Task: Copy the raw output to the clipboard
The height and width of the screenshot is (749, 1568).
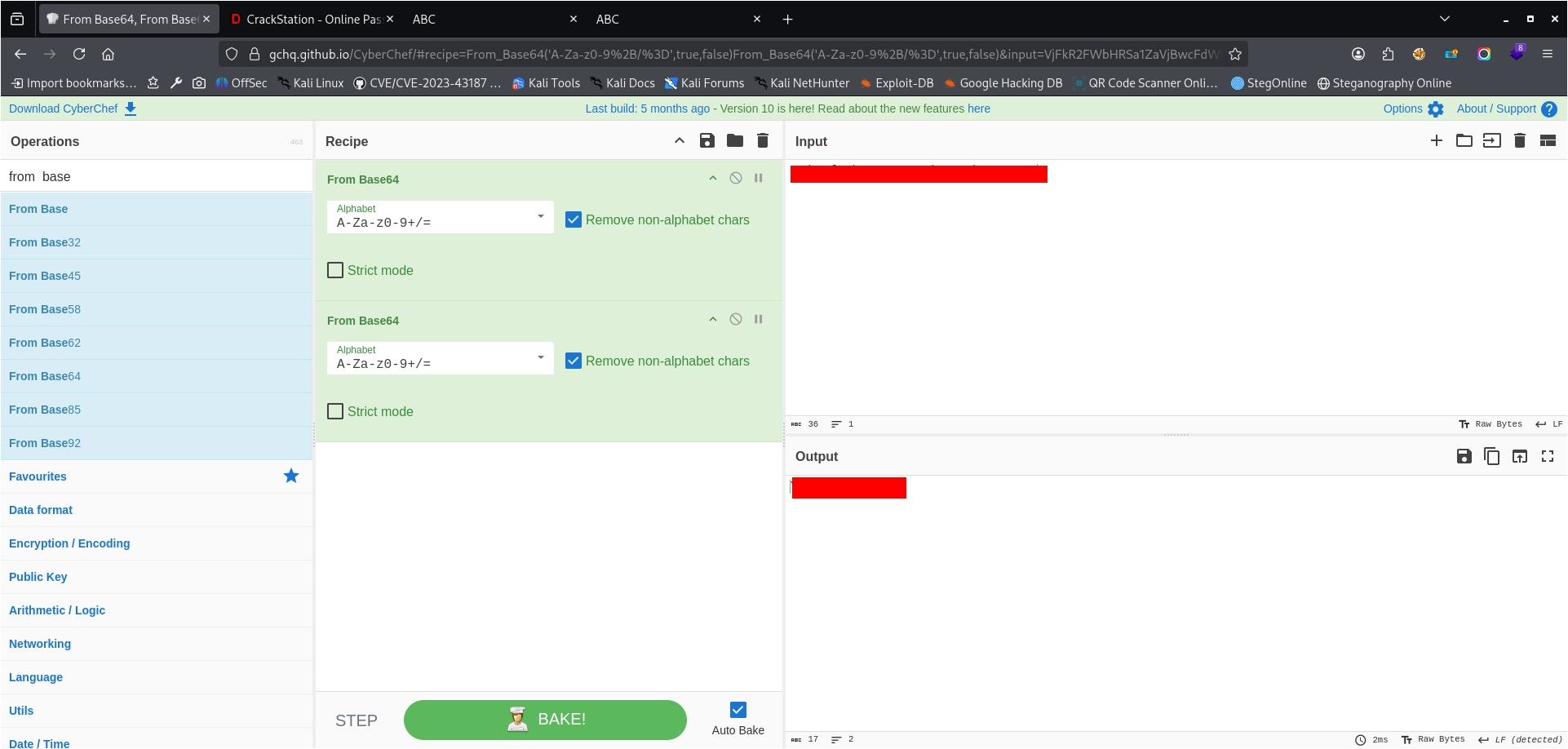Action: click(x=1491, y=456)
